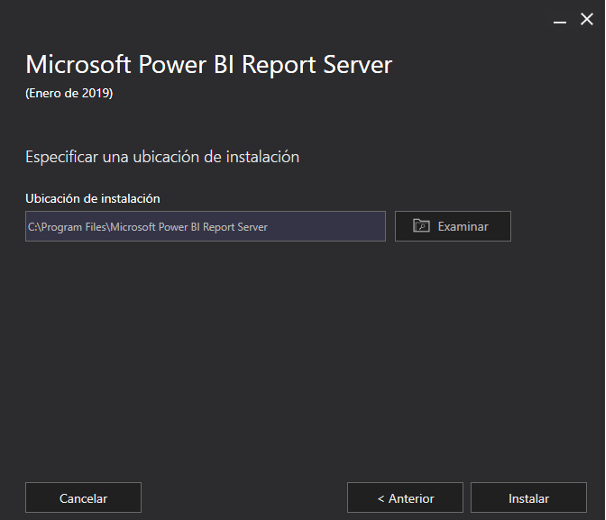This screenshot has width=606, height=520.
Task: Click the 'Ubicación de instalación' field label
Action: click(92, 199)
